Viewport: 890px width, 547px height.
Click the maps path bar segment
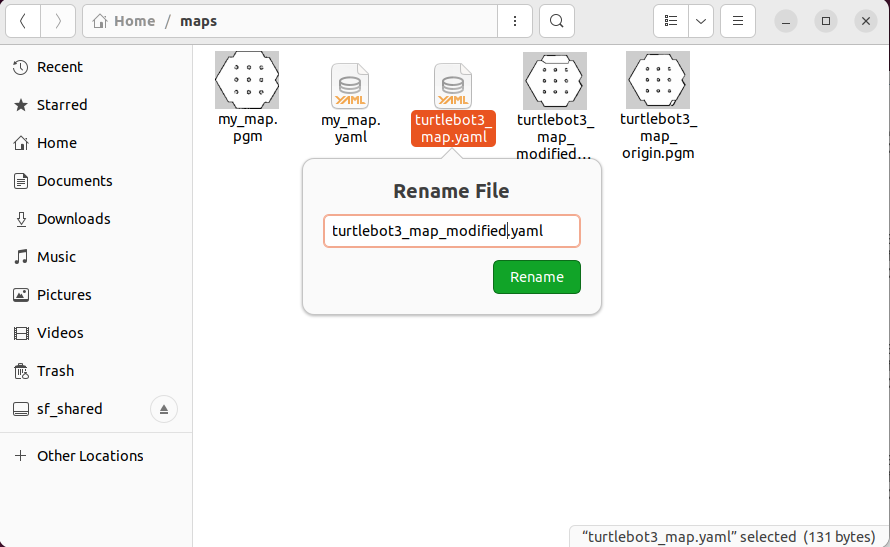pyautogui.click(x=199, y=22)
